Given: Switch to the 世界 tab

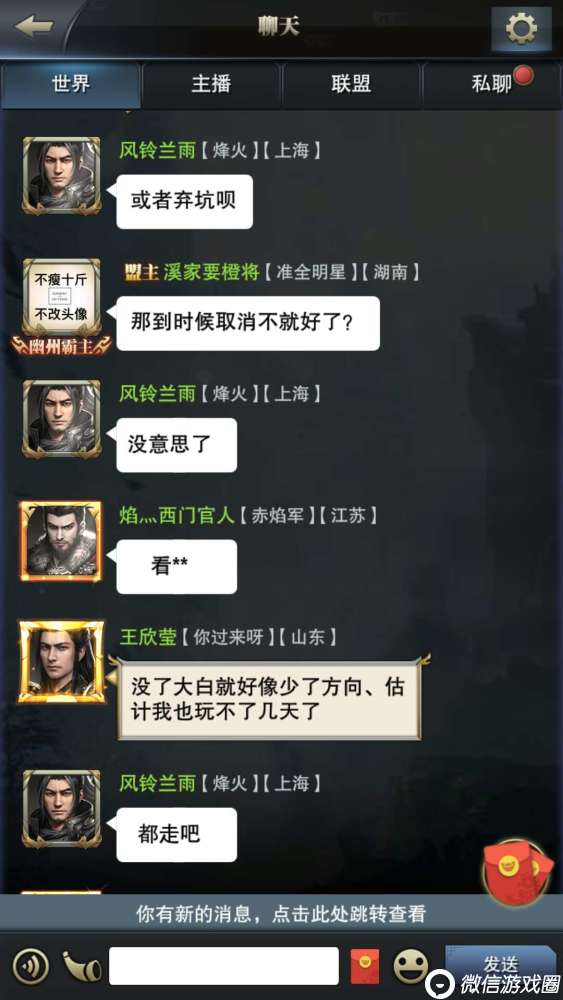Looking at the screenshot, I should 71,85.
